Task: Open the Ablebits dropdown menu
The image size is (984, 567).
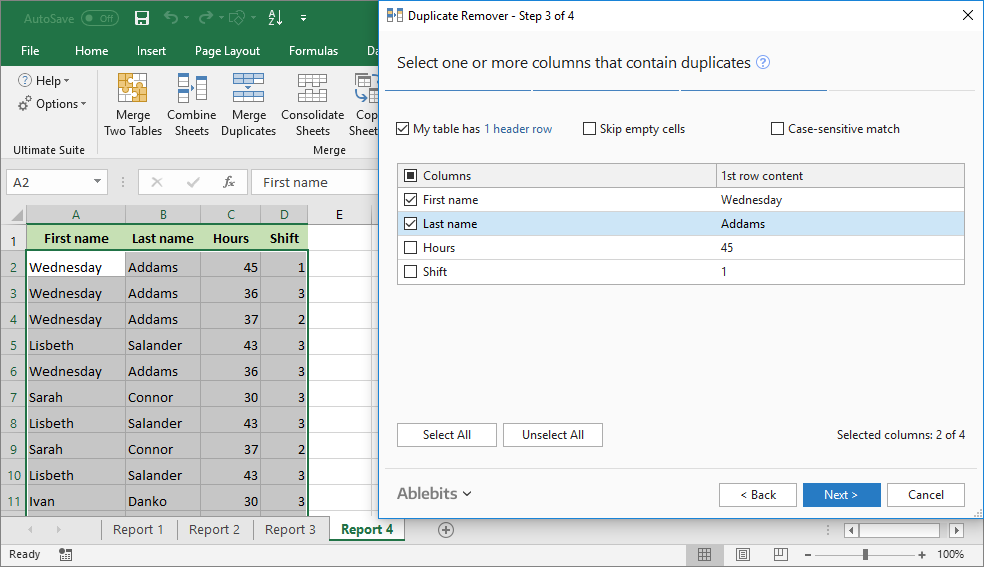Action: point(434,494)
